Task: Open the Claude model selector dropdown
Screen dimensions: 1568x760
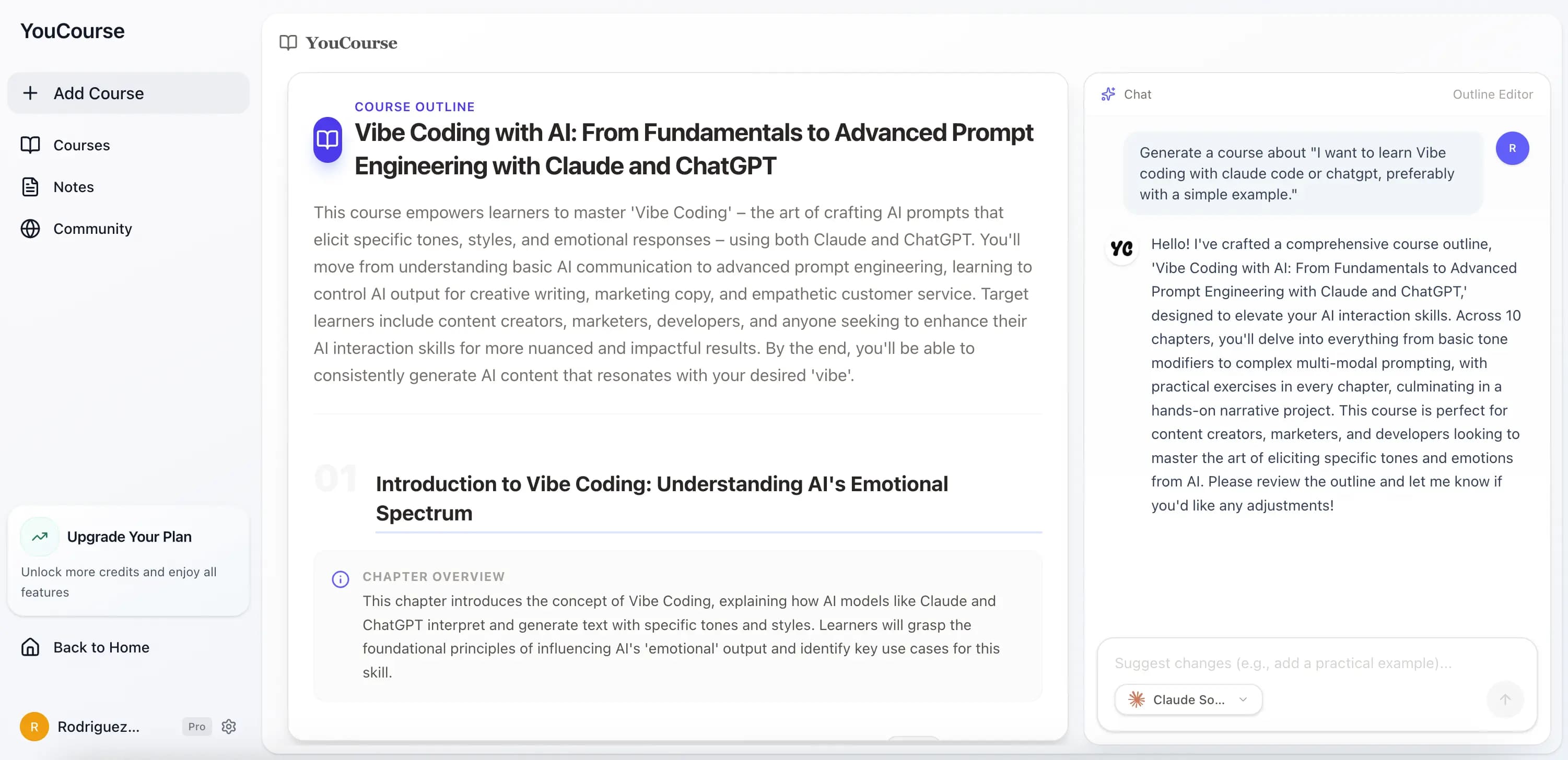Action: point(1188,700)
